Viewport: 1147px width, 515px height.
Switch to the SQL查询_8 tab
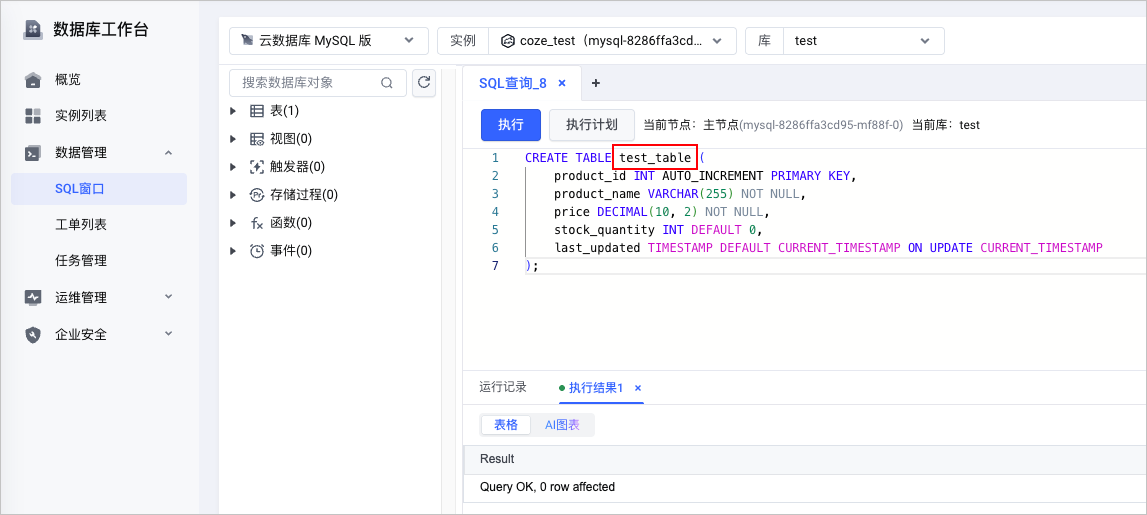click(513, 83)
